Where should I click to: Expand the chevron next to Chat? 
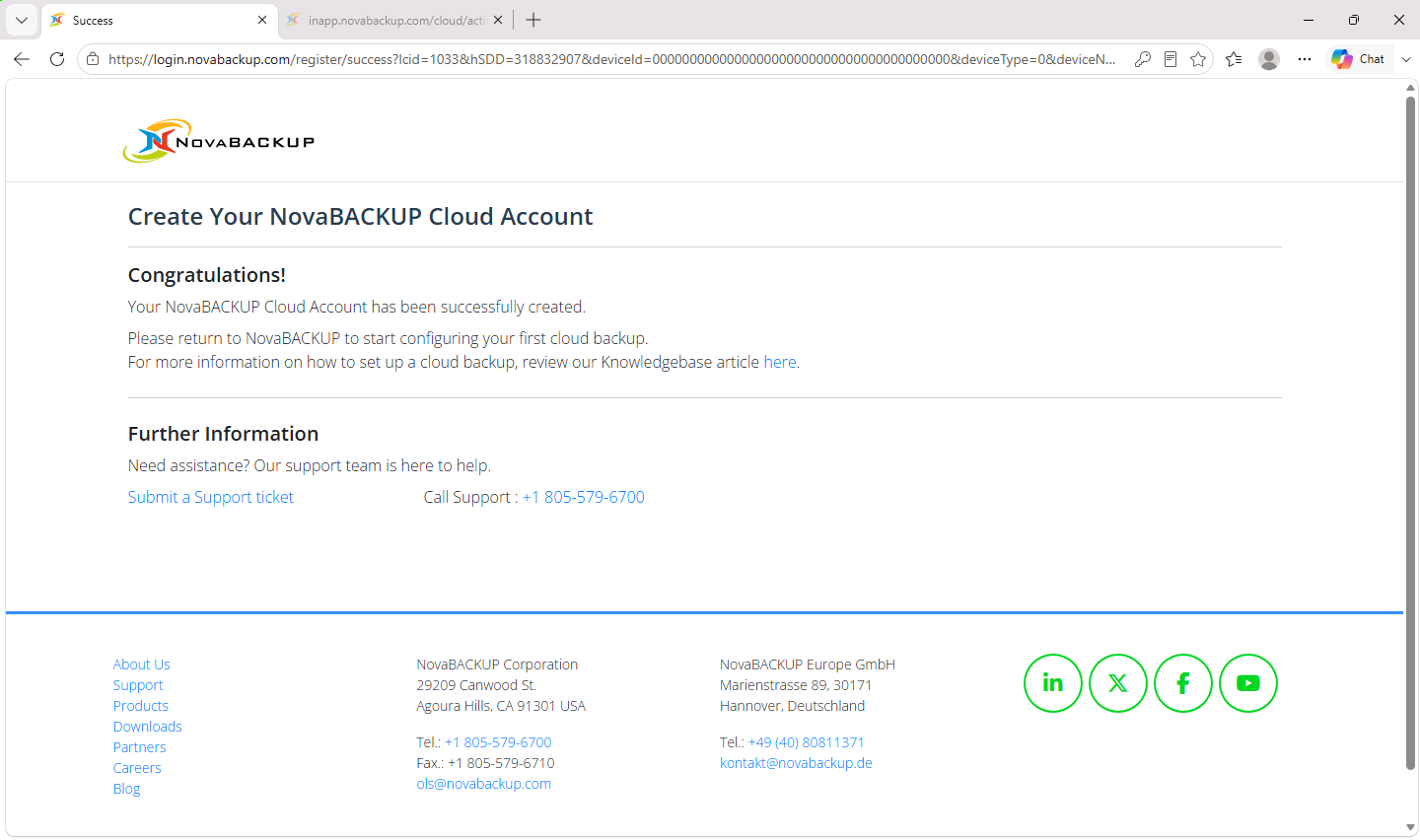[x=1406, y=59]
